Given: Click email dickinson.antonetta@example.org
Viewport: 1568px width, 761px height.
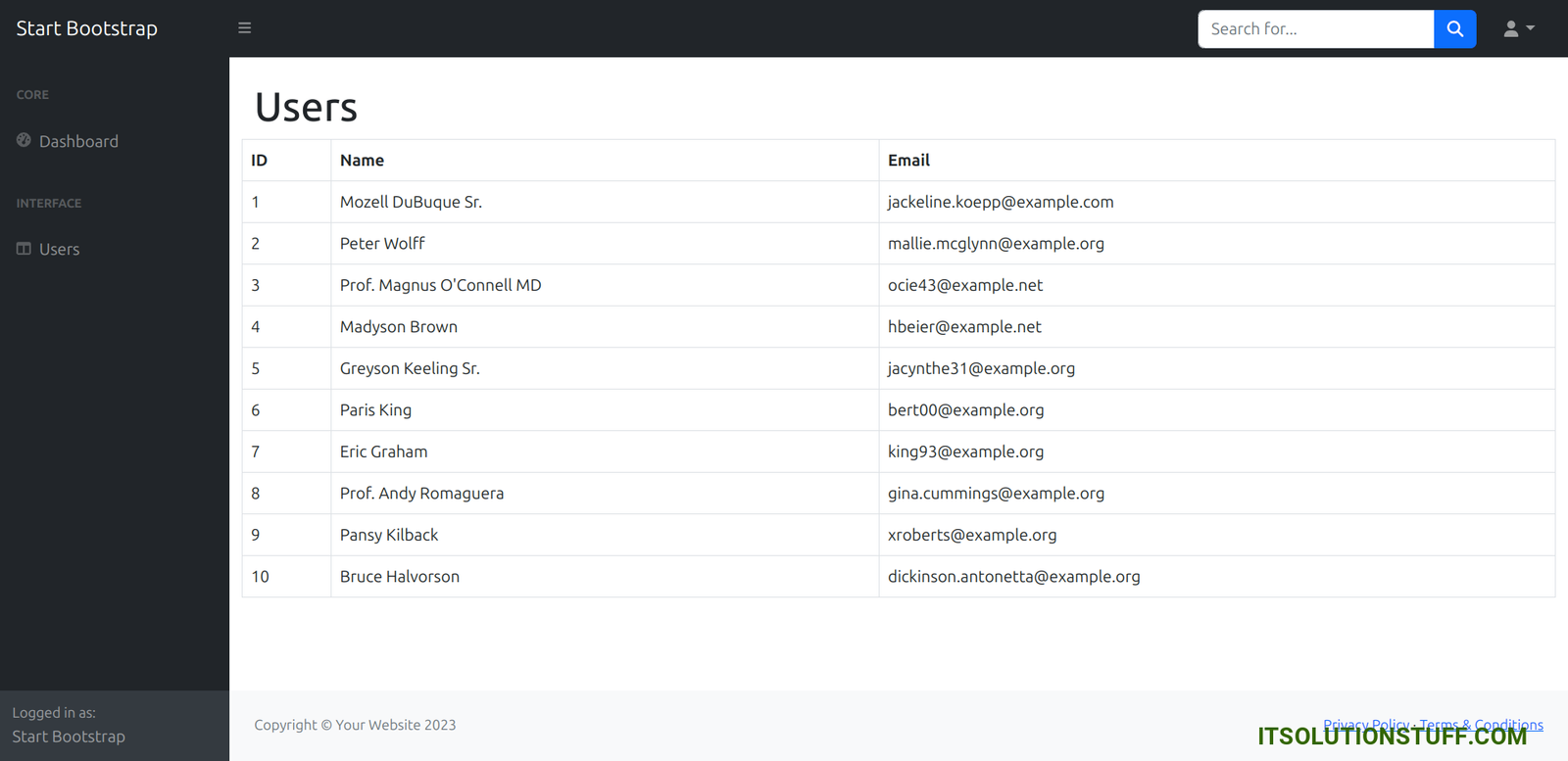Looking at the screenshot, I should tap(1013, 577).
